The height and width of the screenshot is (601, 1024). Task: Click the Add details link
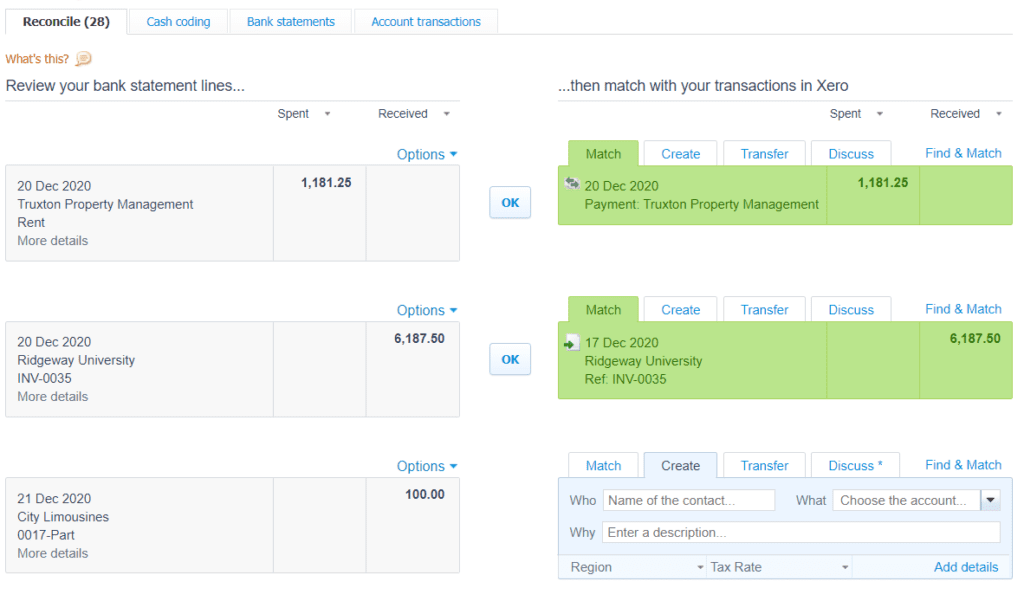pyautogui.click(x=966, y=567)
